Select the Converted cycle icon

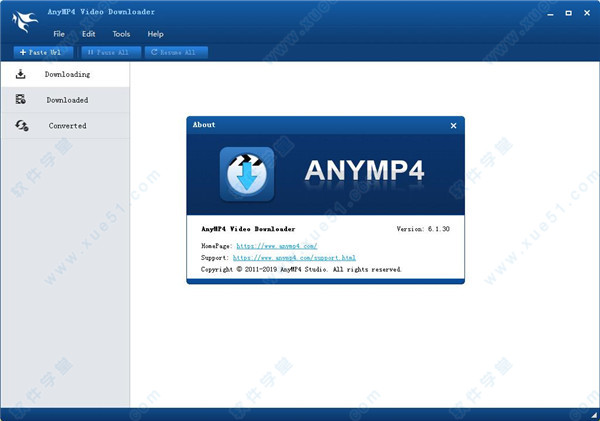pos(22,126)
